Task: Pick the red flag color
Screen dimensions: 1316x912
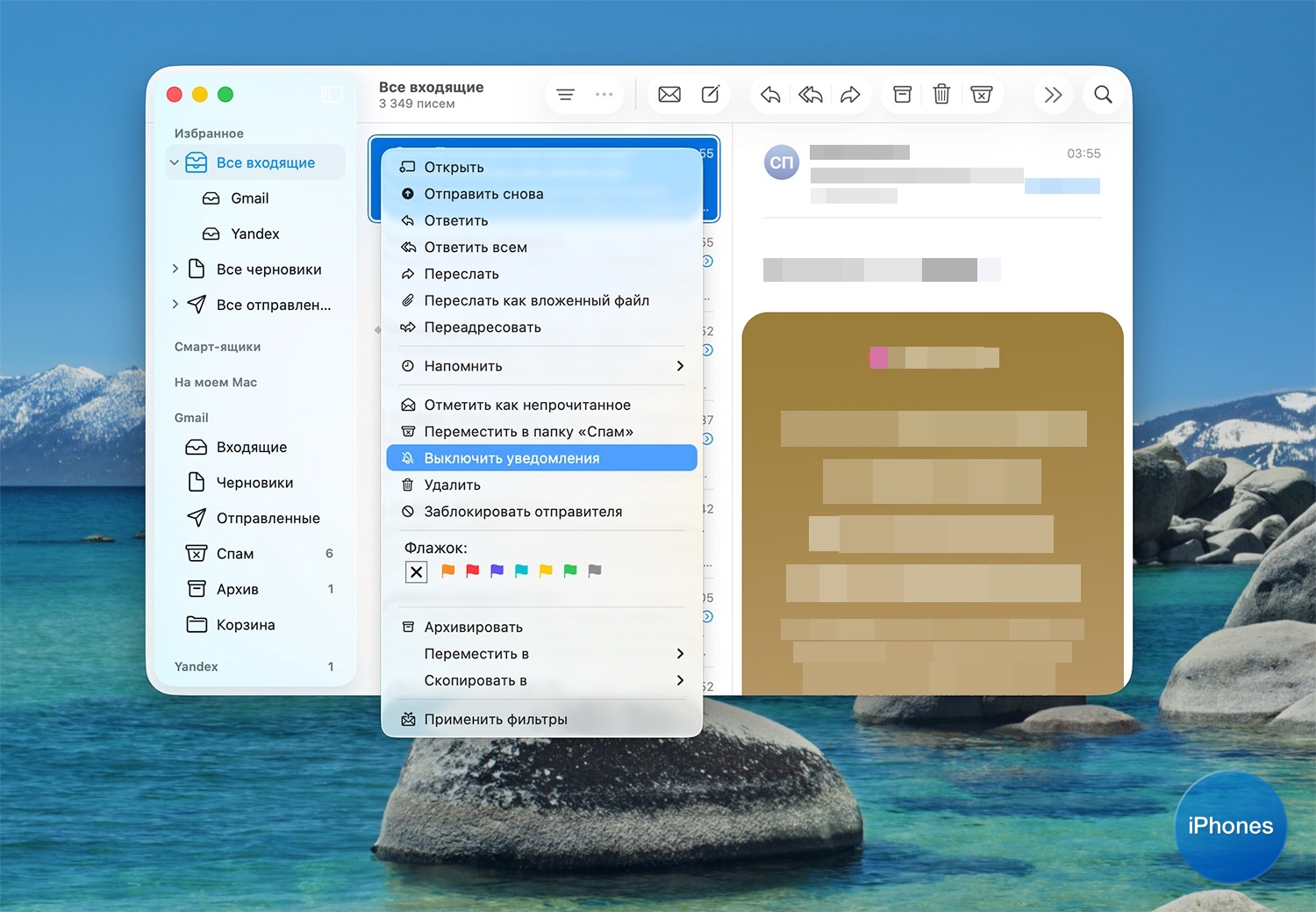Action: tap(473, 571)
